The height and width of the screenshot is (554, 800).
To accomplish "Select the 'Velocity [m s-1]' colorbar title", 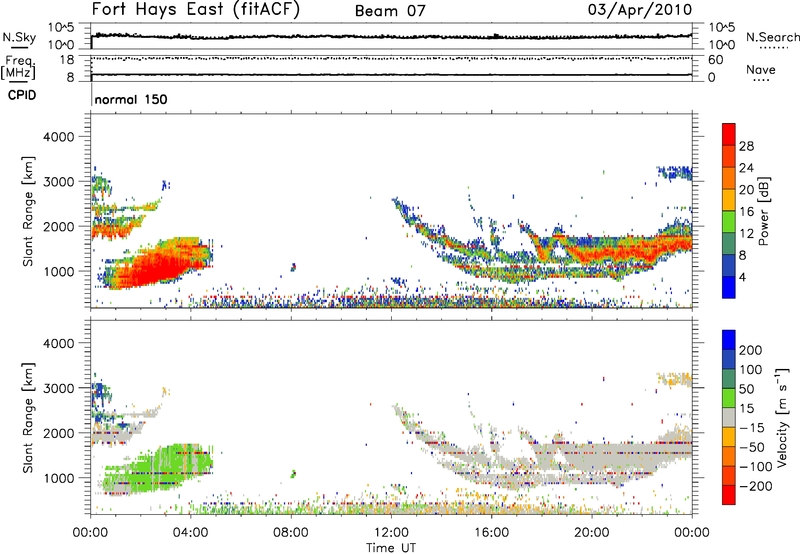I will (x=782, y=417).
